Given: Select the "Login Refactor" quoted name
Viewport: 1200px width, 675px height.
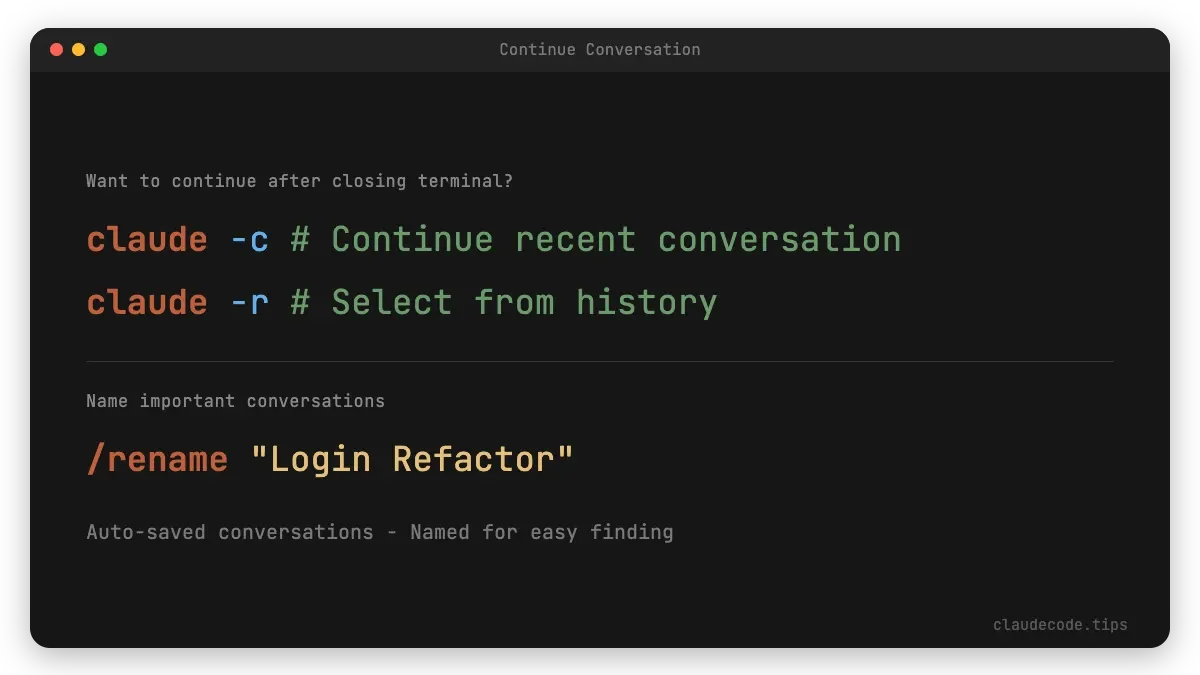Looking at the screenshot, I should (x=415, y=458).
